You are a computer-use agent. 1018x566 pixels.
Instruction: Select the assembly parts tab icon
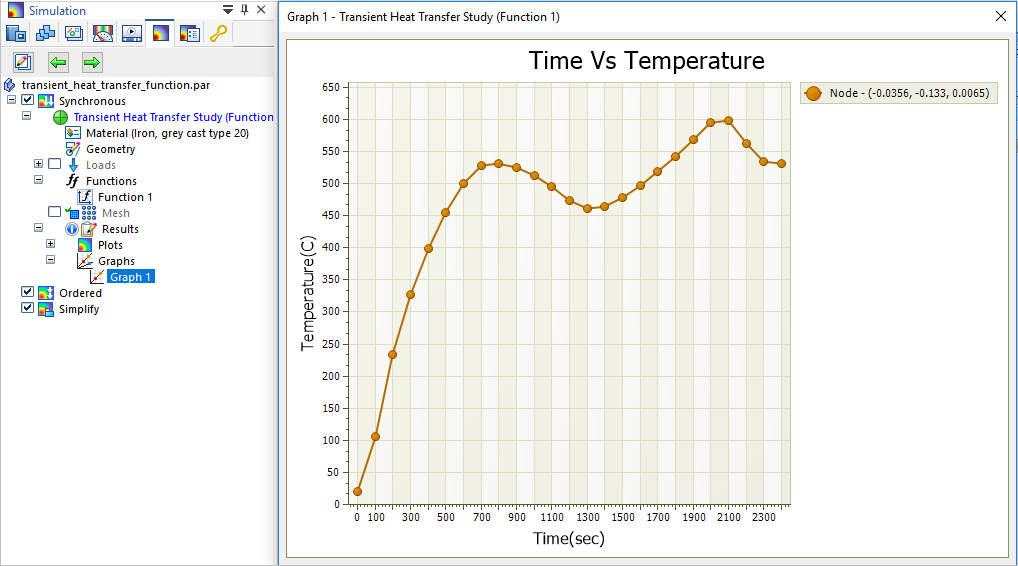tap(45, 33)
